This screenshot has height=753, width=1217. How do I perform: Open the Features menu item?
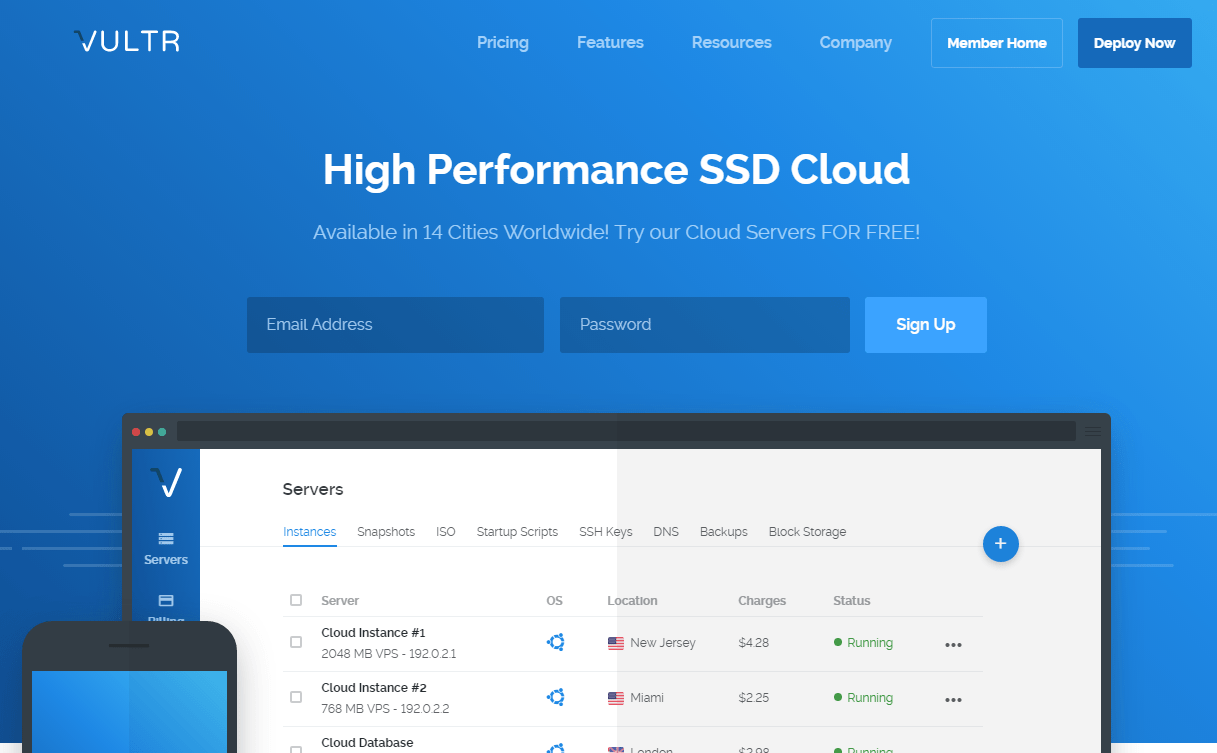[x=610, y=42]
